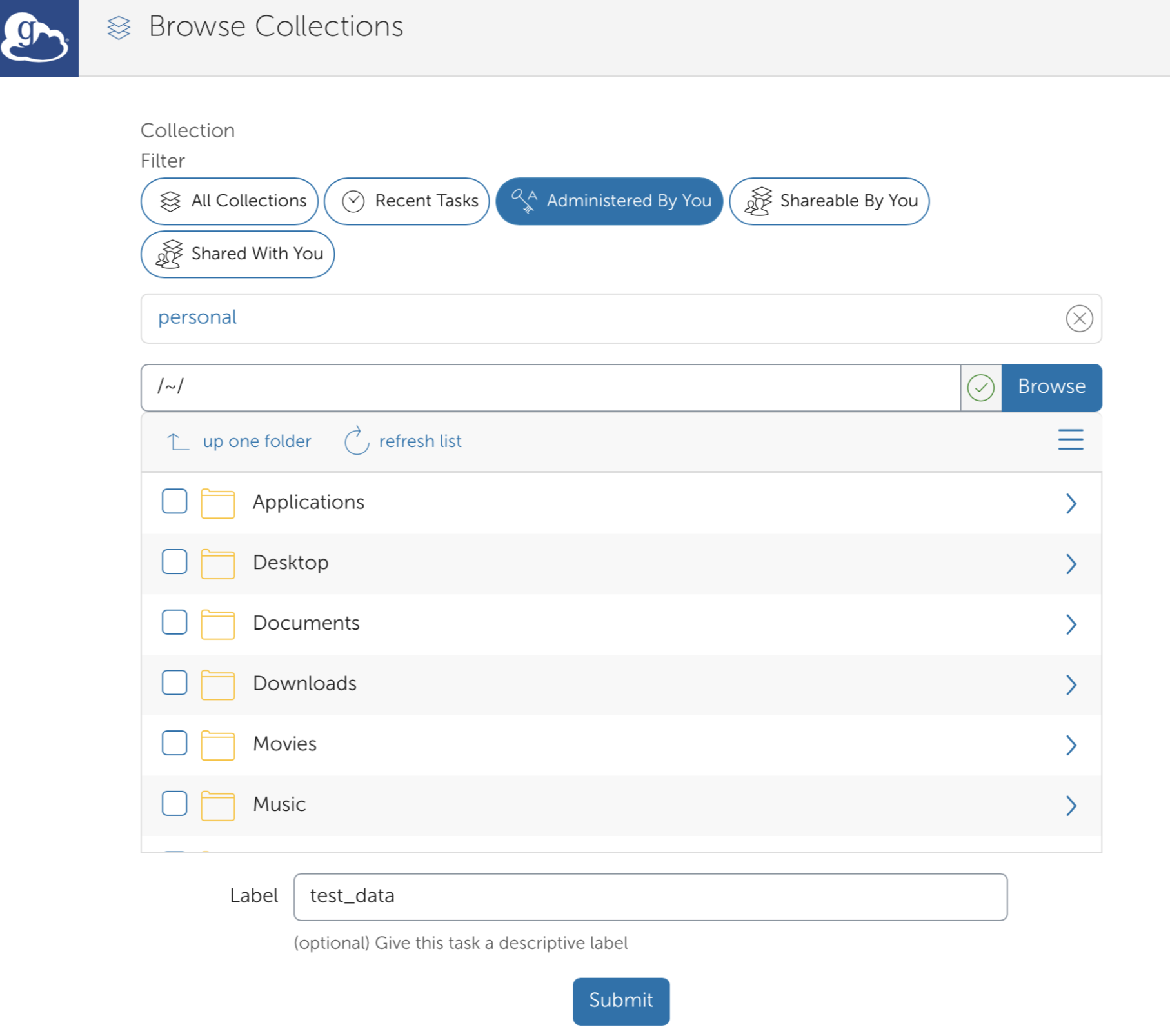This screenshot has width=1170, height=1036.
Task: Expand the Applications folder chevron
Action: (1071, 503)
